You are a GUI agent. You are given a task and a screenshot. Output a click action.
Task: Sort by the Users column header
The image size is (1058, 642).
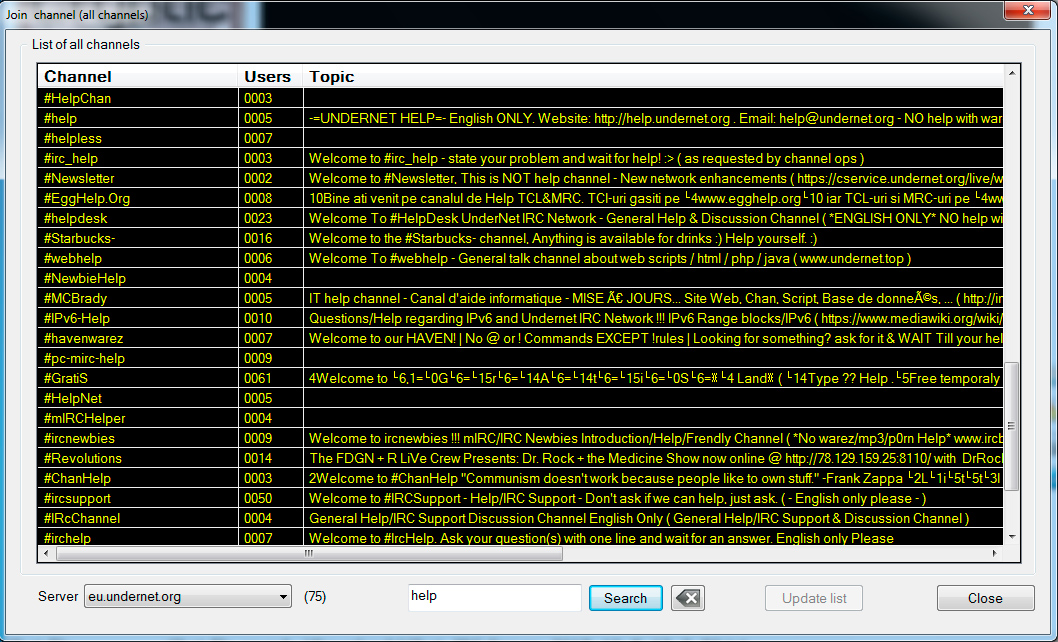pyautogui.click(x=271, y=76)
